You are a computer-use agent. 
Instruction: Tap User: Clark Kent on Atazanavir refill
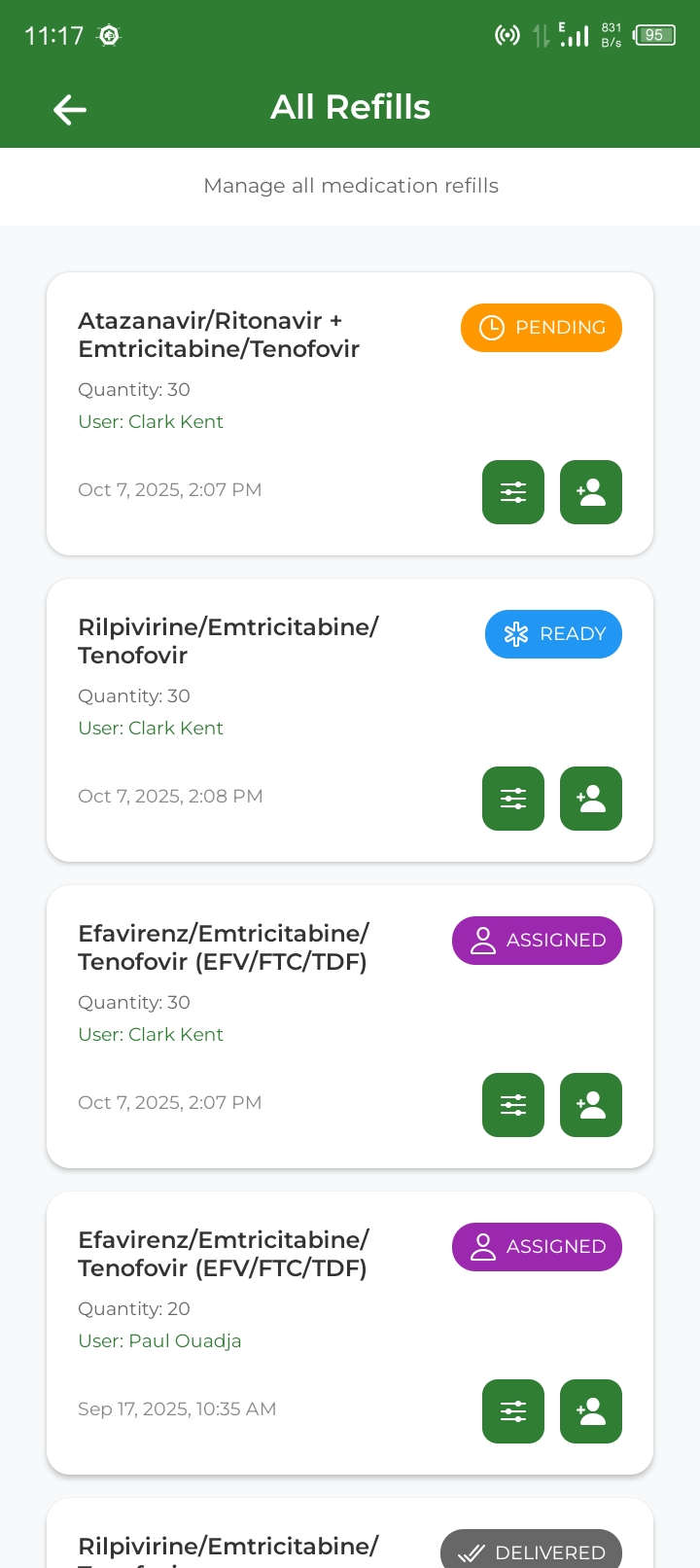(x=151, y=421)
